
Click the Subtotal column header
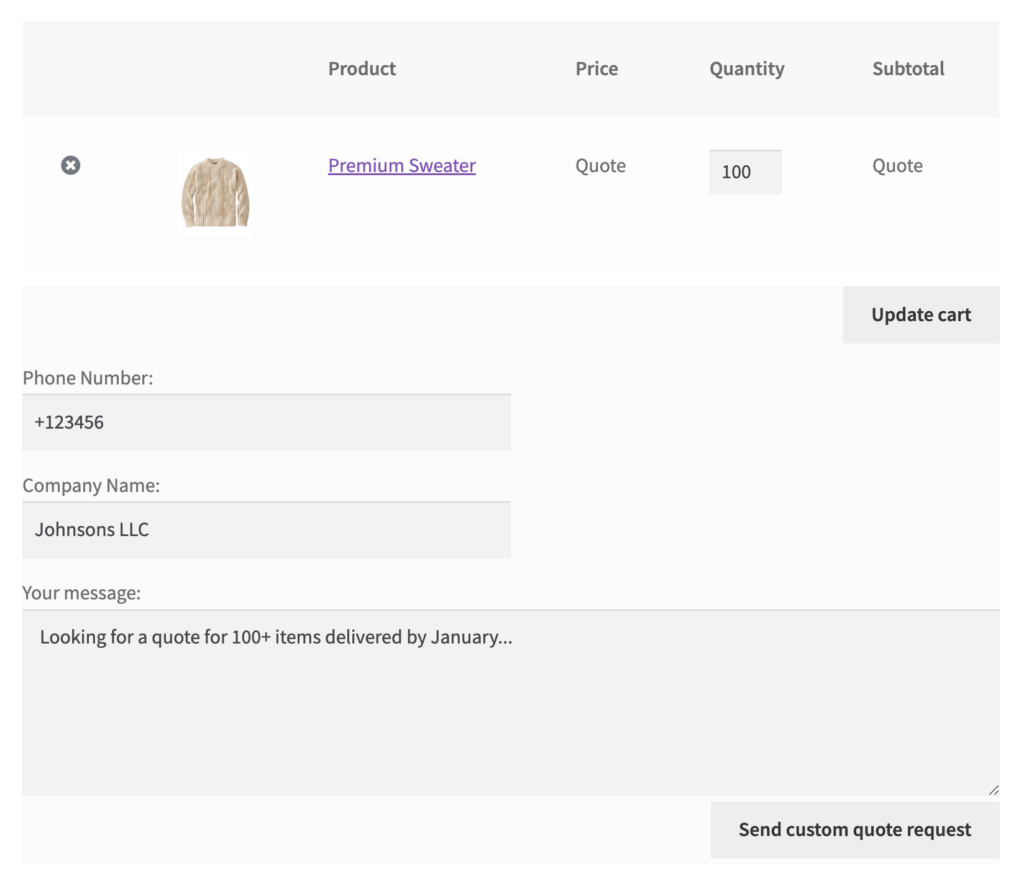908,69
